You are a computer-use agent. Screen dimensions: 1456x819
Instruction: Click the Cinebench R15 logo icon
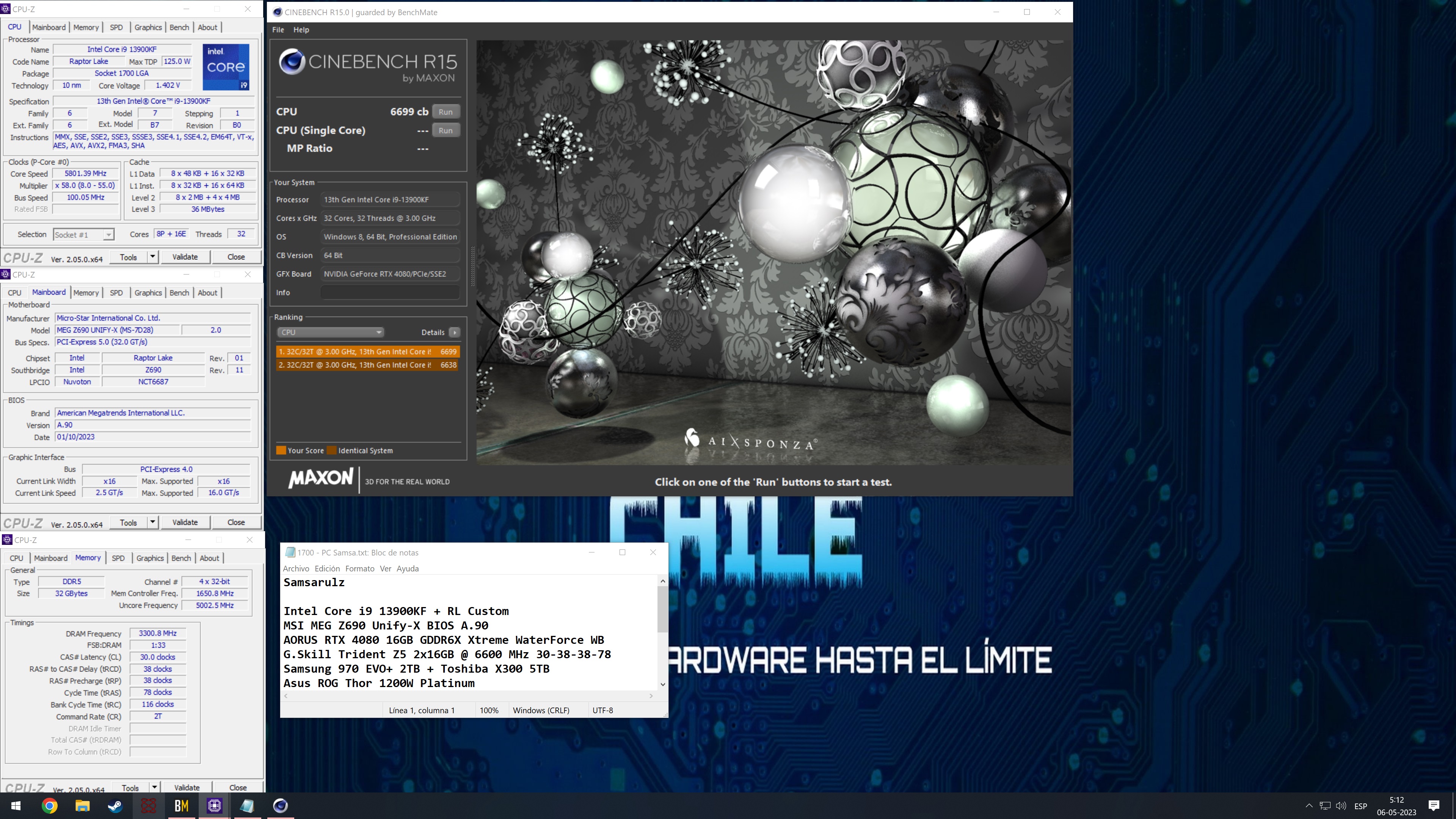[x=292, y=61]
